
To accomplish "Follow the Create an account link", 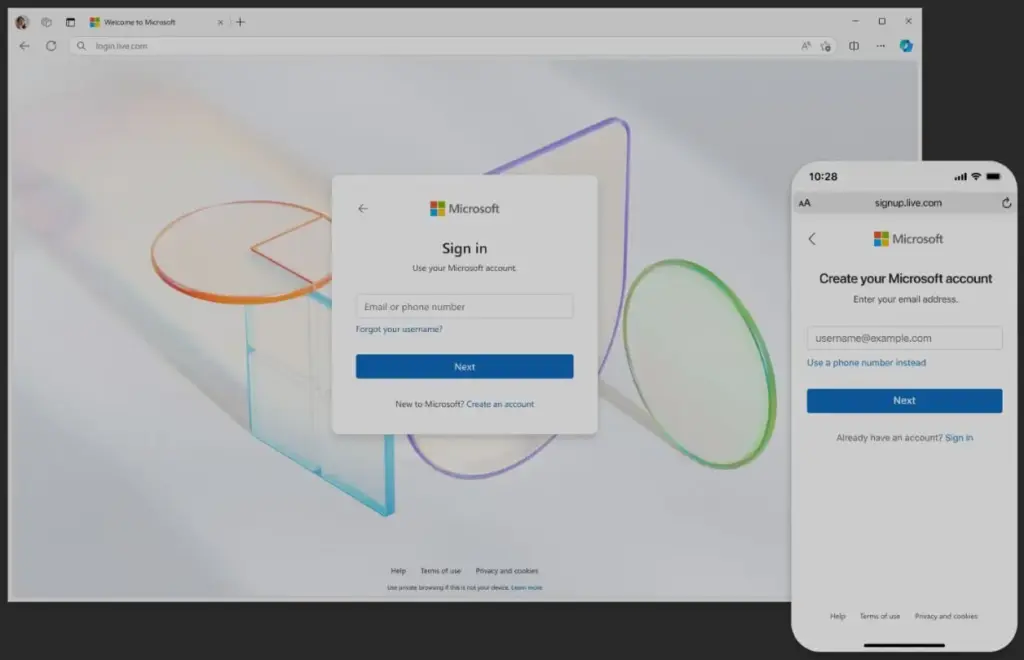I will click(500, 404).
